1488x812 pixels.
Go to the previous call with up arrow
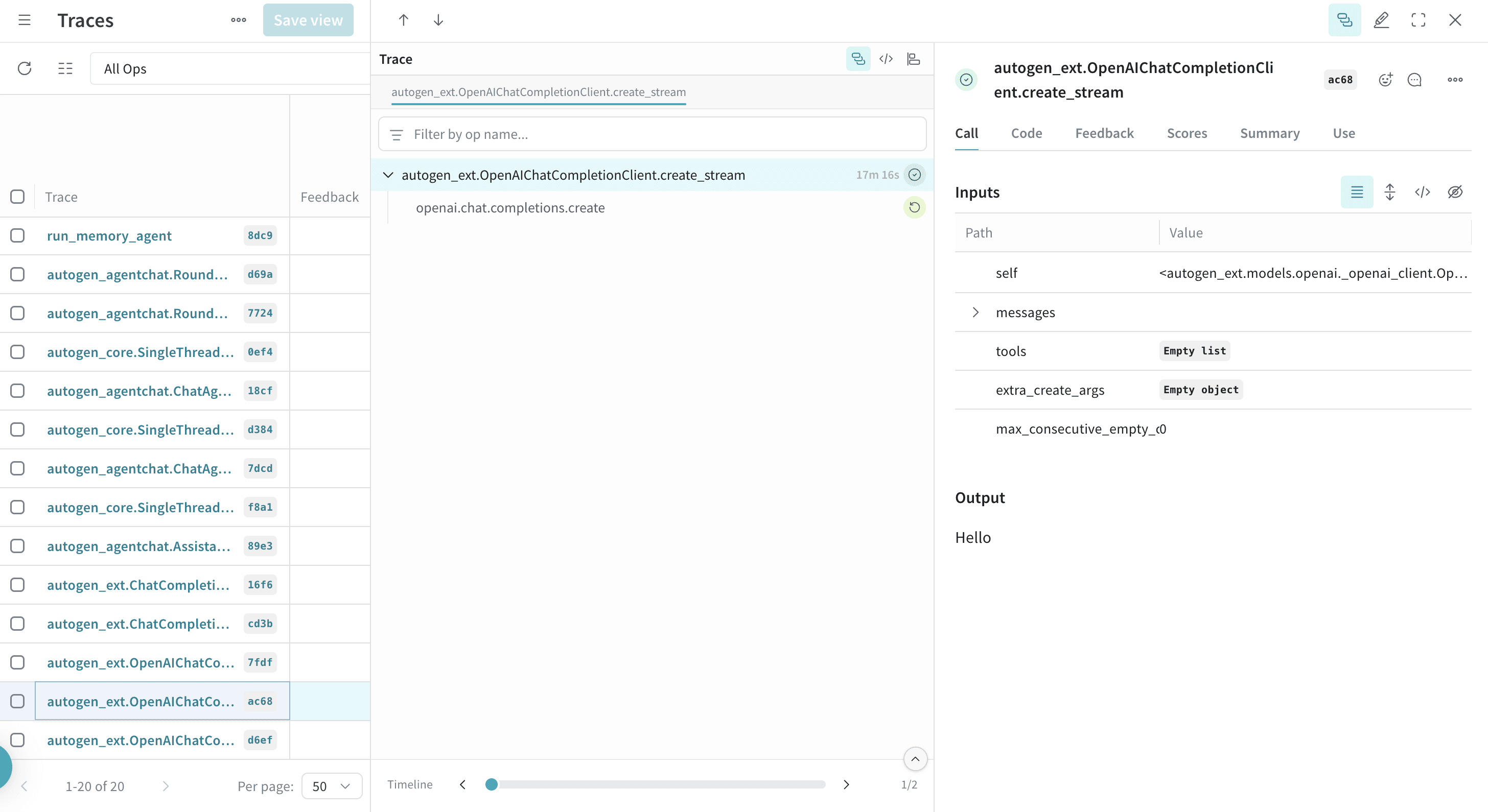tap(403, 20)
